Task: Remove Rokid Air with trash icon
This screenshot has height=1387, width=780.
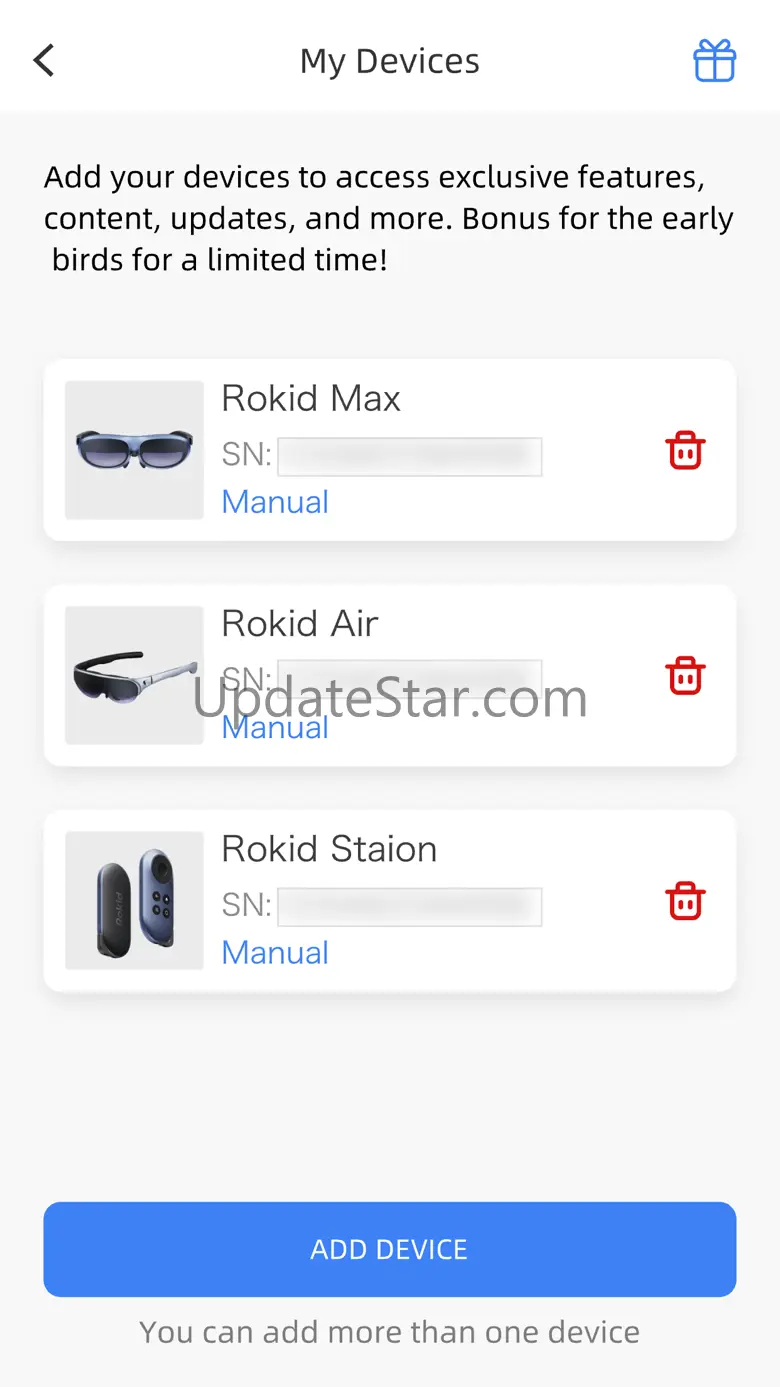Action: click(686, 676)
